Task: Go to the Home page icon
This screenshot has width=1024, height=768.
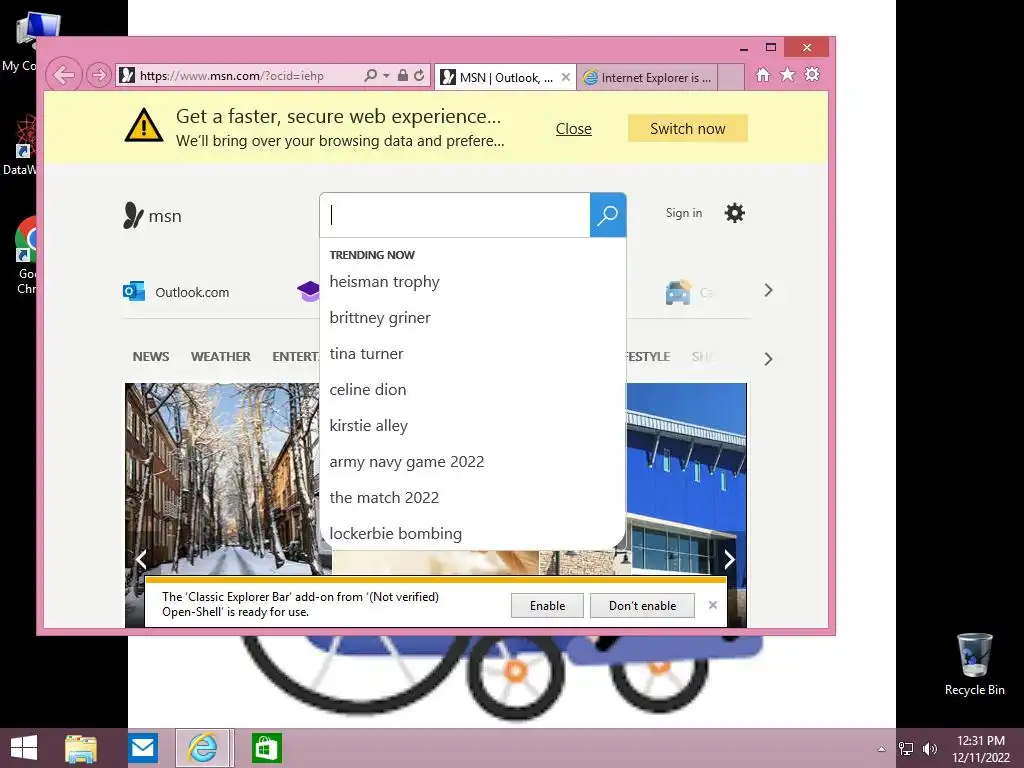Action: 763,74
